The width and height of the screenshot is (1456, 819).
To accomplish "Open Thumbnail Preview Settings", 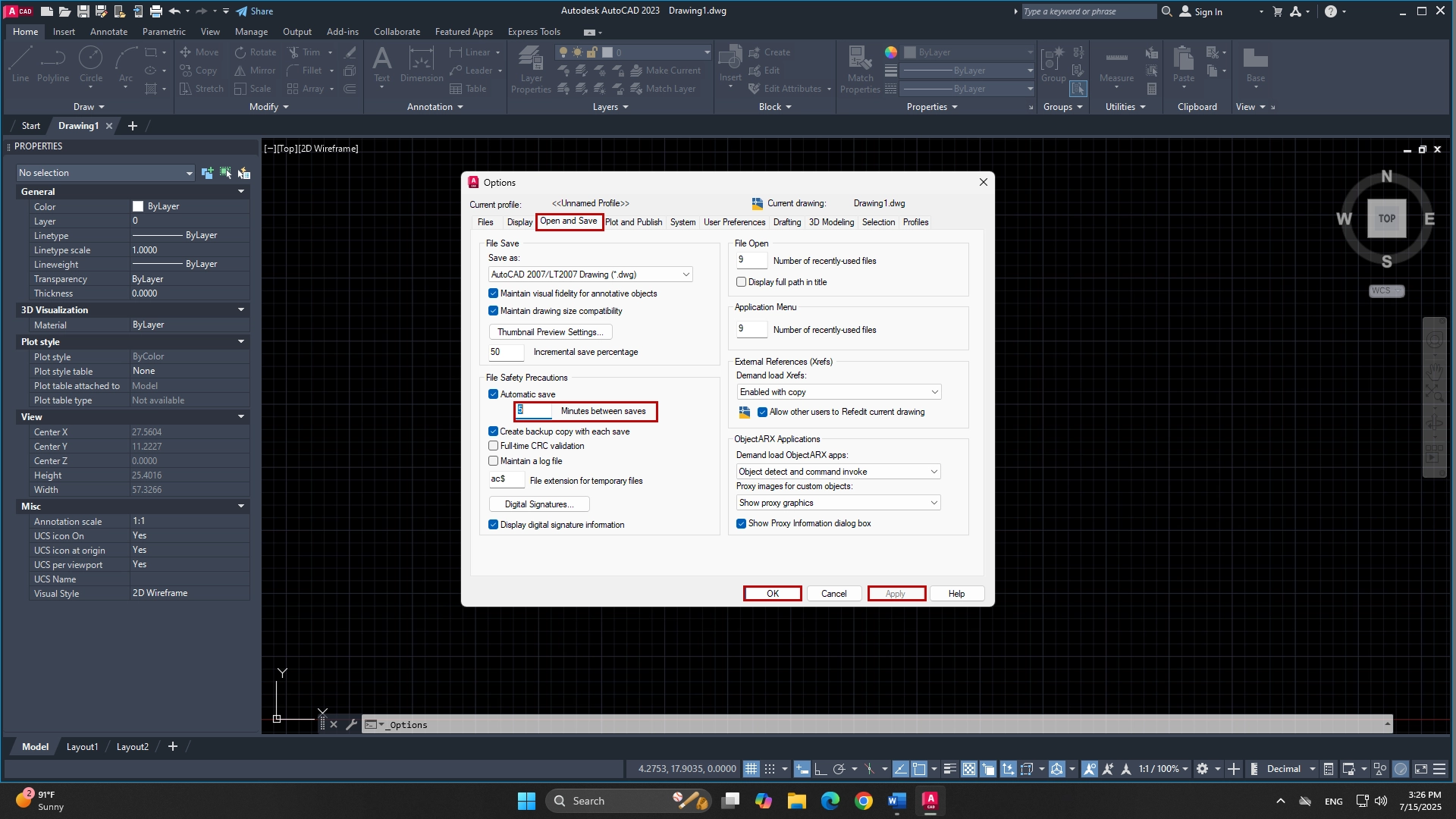I will pos(551,332).
